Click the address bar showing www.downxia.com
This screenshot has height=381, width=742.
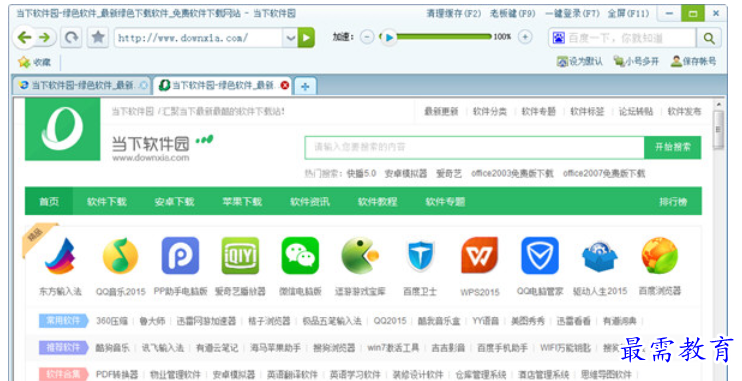click(198, 38)
